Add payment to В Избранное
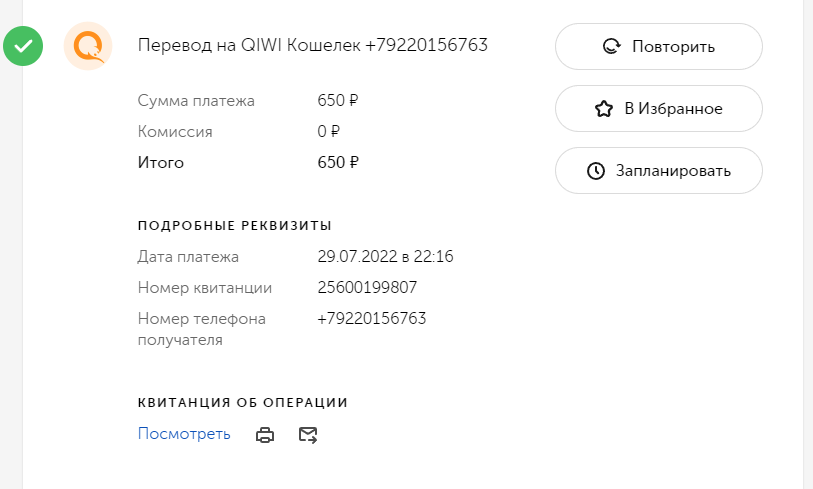The height and width of the screenshot is (489, 813). pyautogui.click(x=658, y=108)
